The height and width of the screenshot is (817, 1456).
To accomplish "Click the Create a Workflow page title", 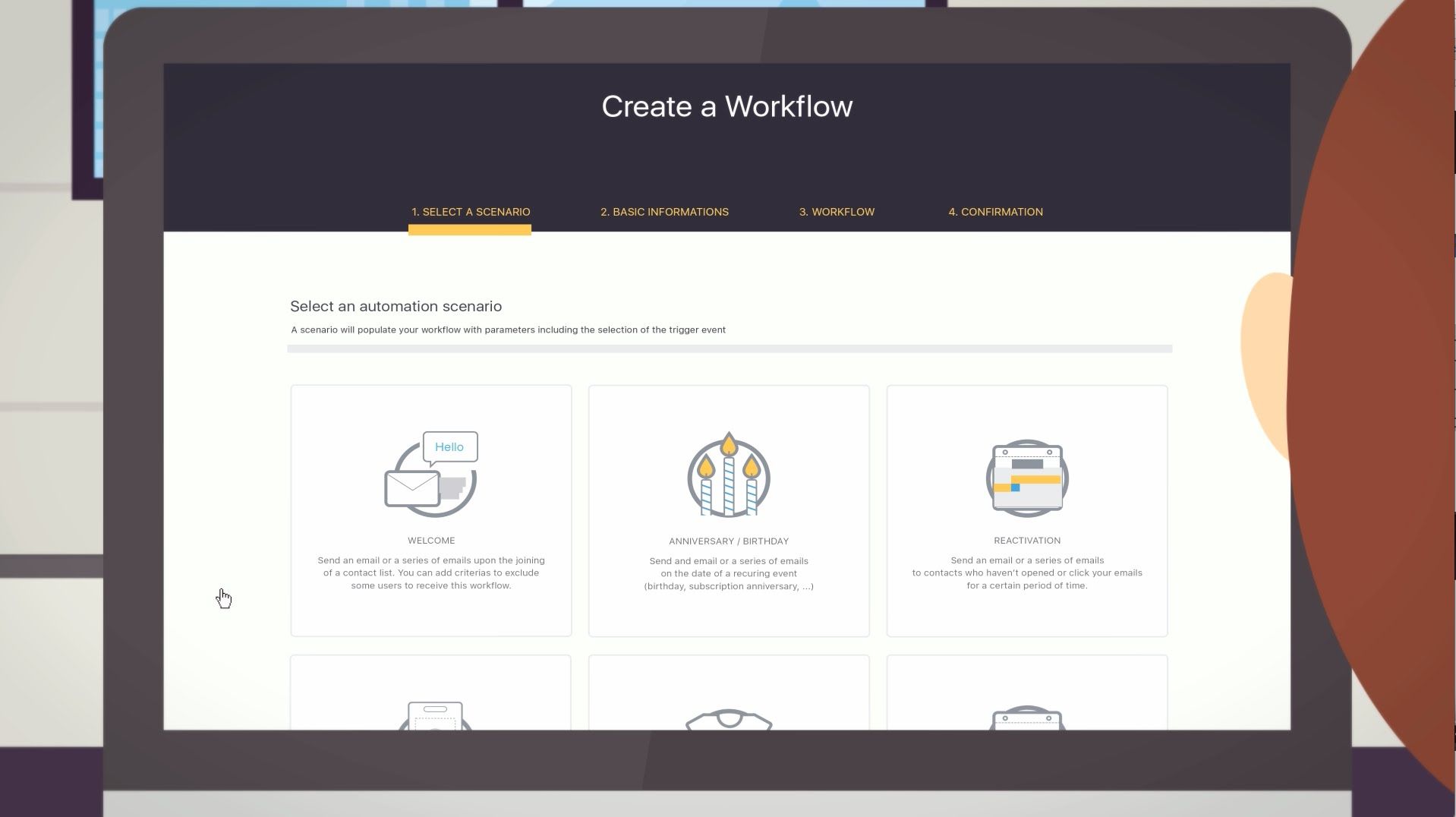I will pyautogui.click(x=727, y=106).
